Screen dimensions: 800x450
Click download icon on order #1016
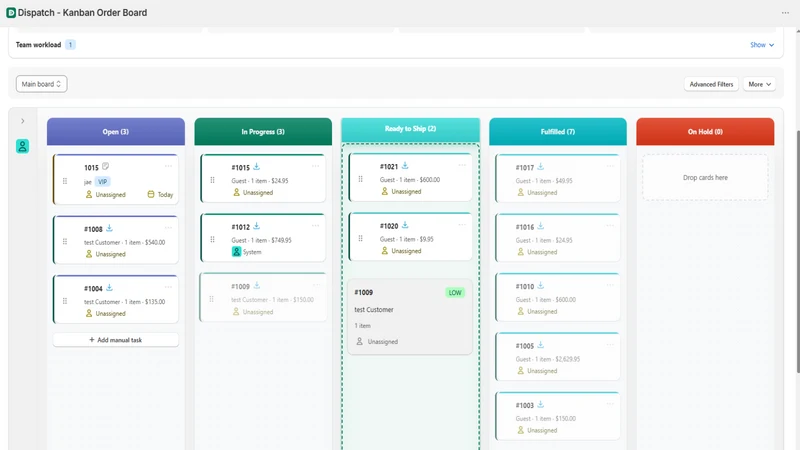[x=540, y=226]
